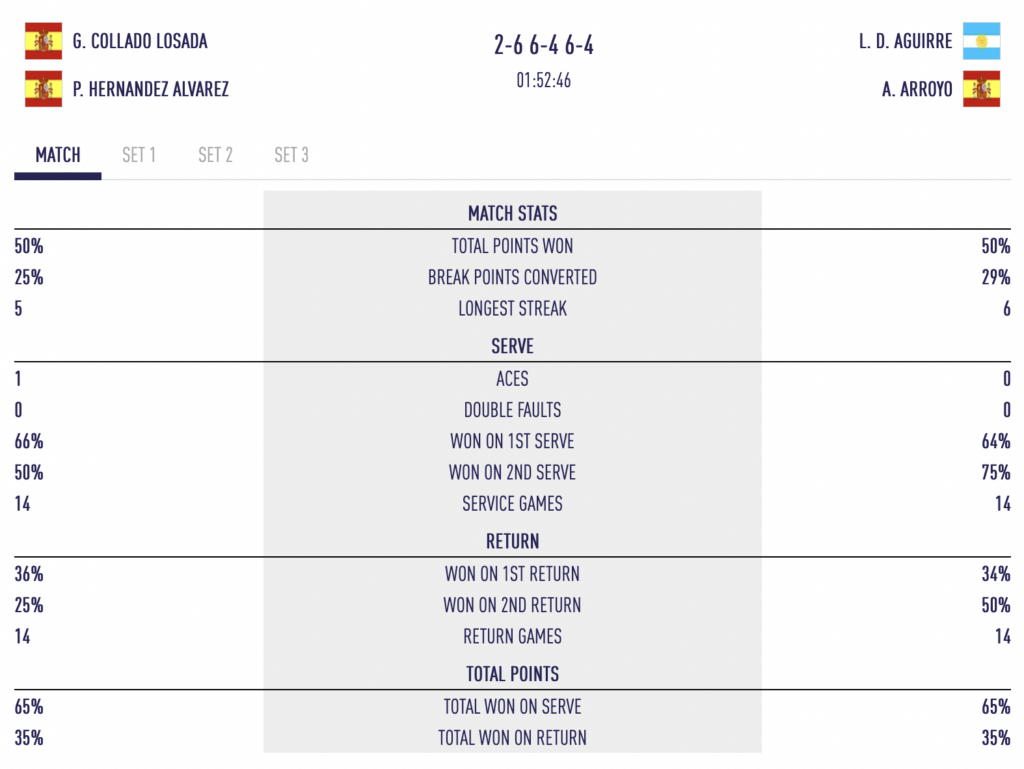Screen dimensions: 1024x769
Task: Click player name L. D. Aguirre
Action: [x=905, y=41]
